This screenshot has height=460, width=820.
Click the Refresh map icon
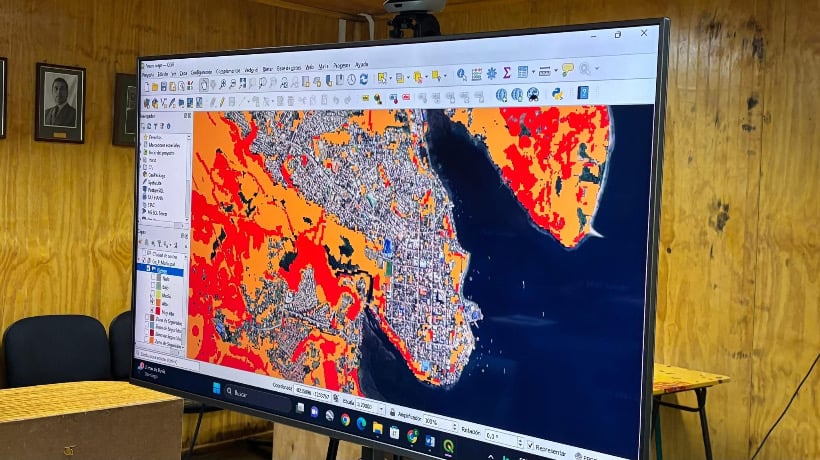[364, 79]
